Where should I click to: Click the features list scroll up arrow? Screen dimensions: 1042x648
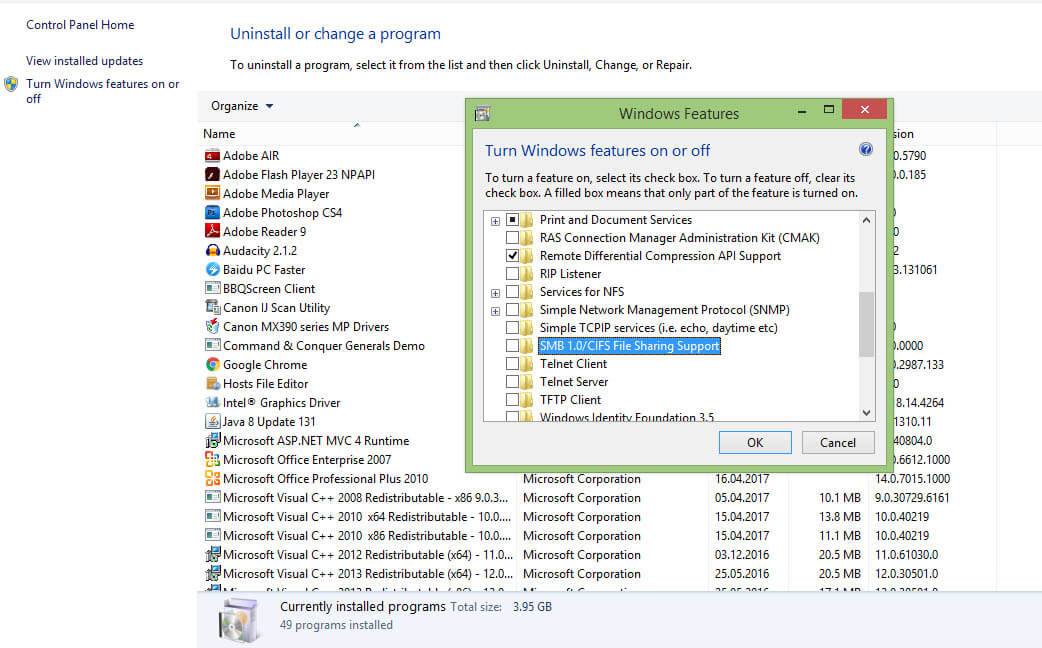tap(866, 220)
